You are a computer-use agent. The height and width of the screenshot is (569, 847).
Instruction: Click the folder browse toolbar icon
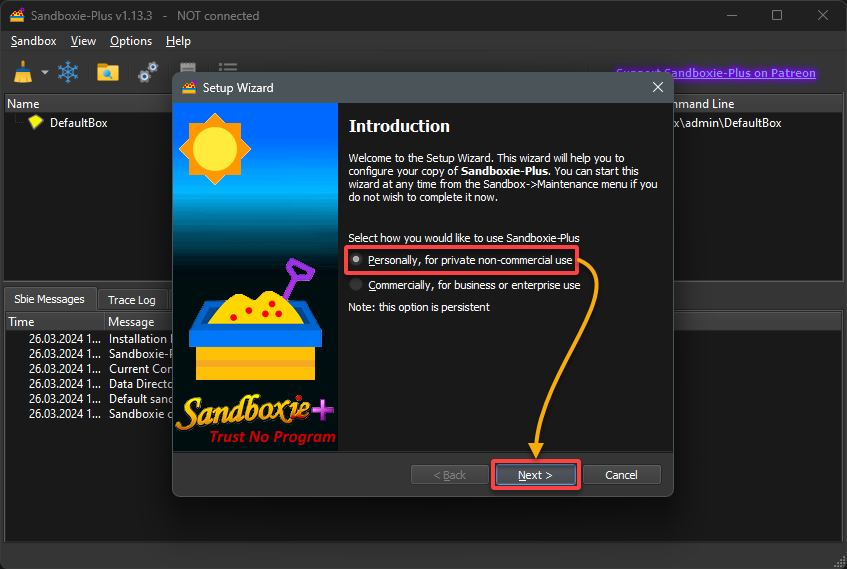coord(108,72)
